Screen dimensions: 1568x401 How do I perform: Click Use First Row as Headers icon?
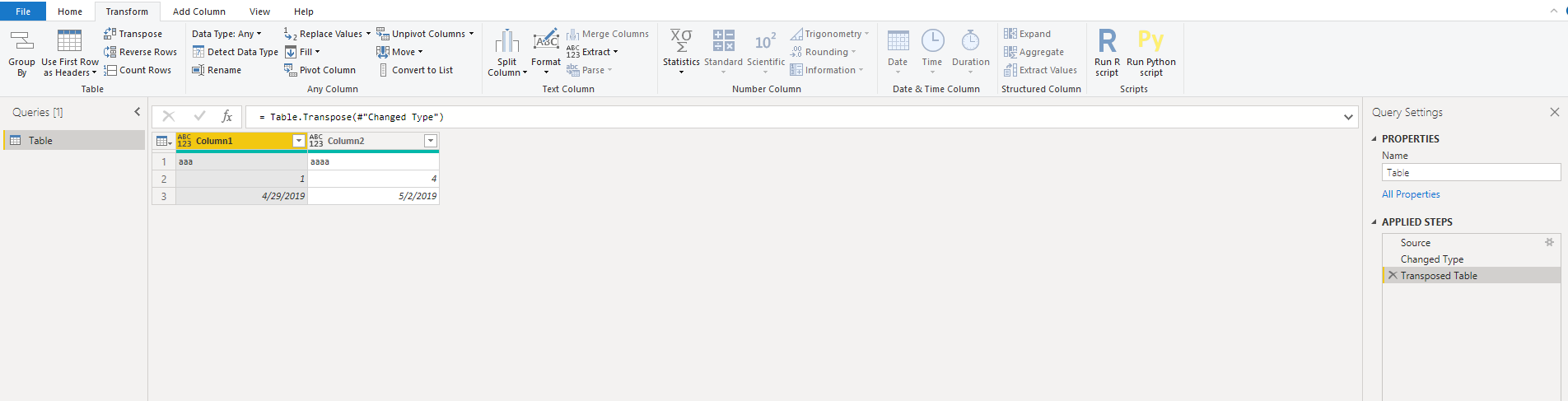point(69,41)
